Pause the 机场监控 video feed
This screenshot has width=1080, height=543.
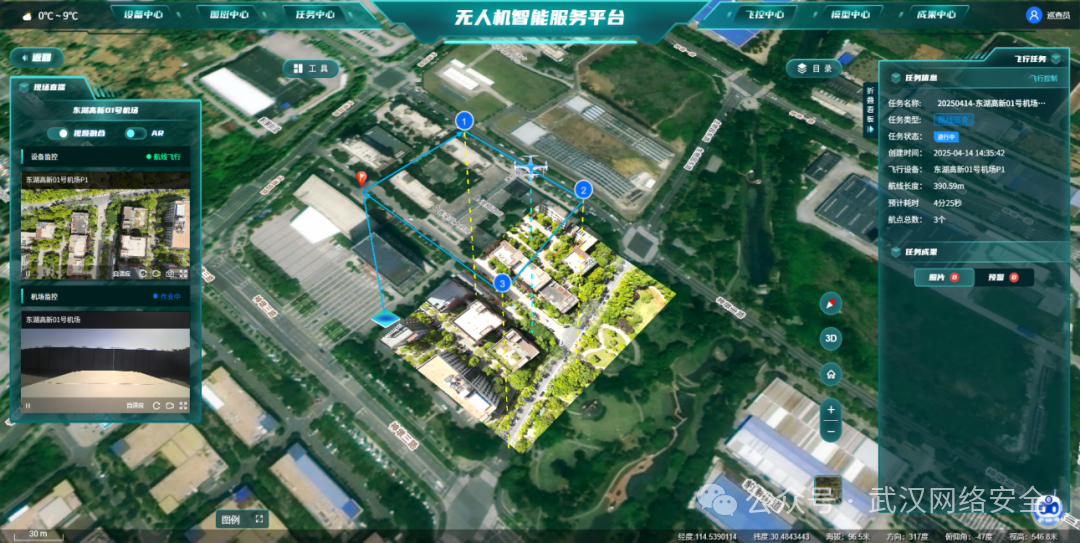(28, 406)
